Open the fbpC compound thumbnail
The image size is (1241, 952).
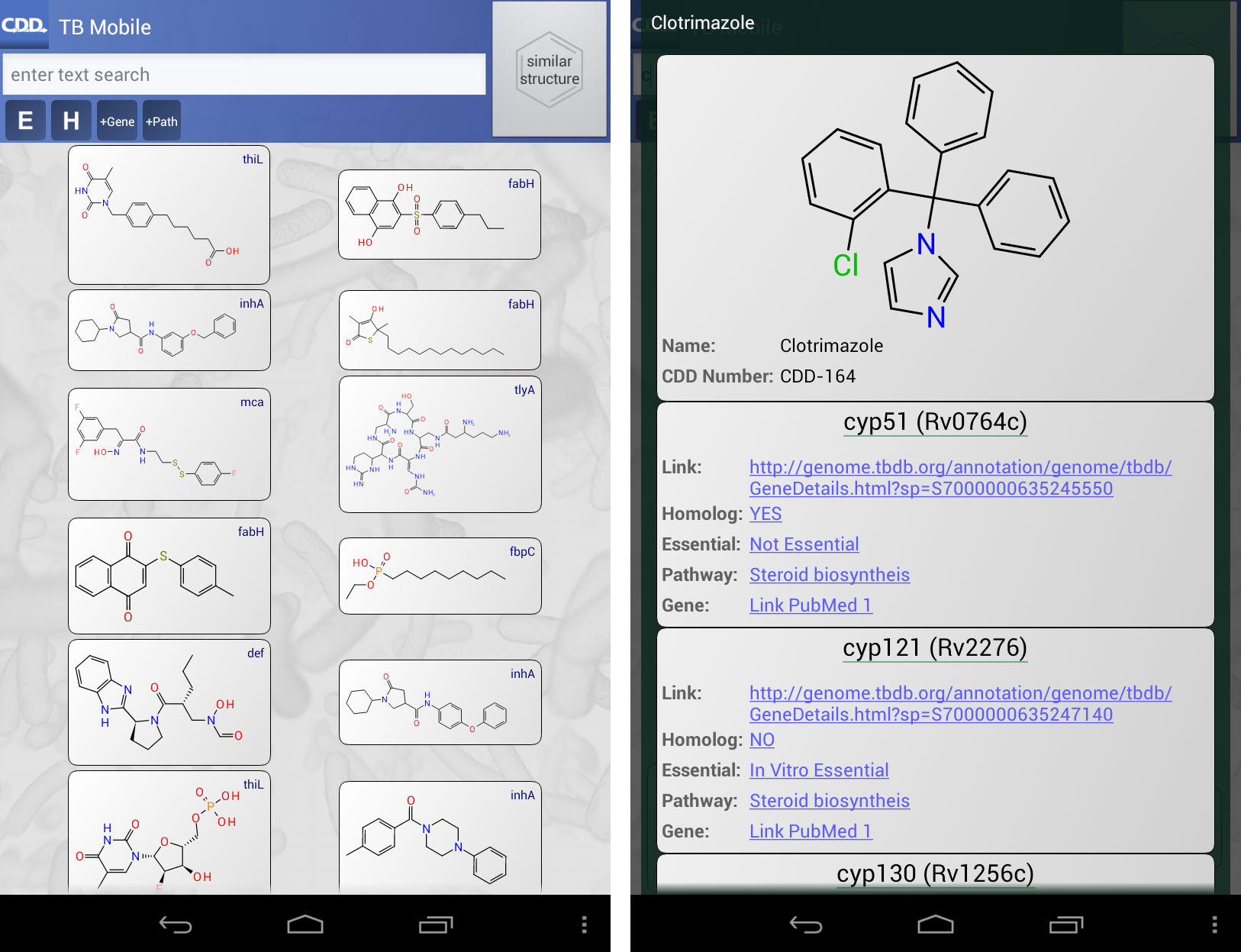click(x=440, y=576)
